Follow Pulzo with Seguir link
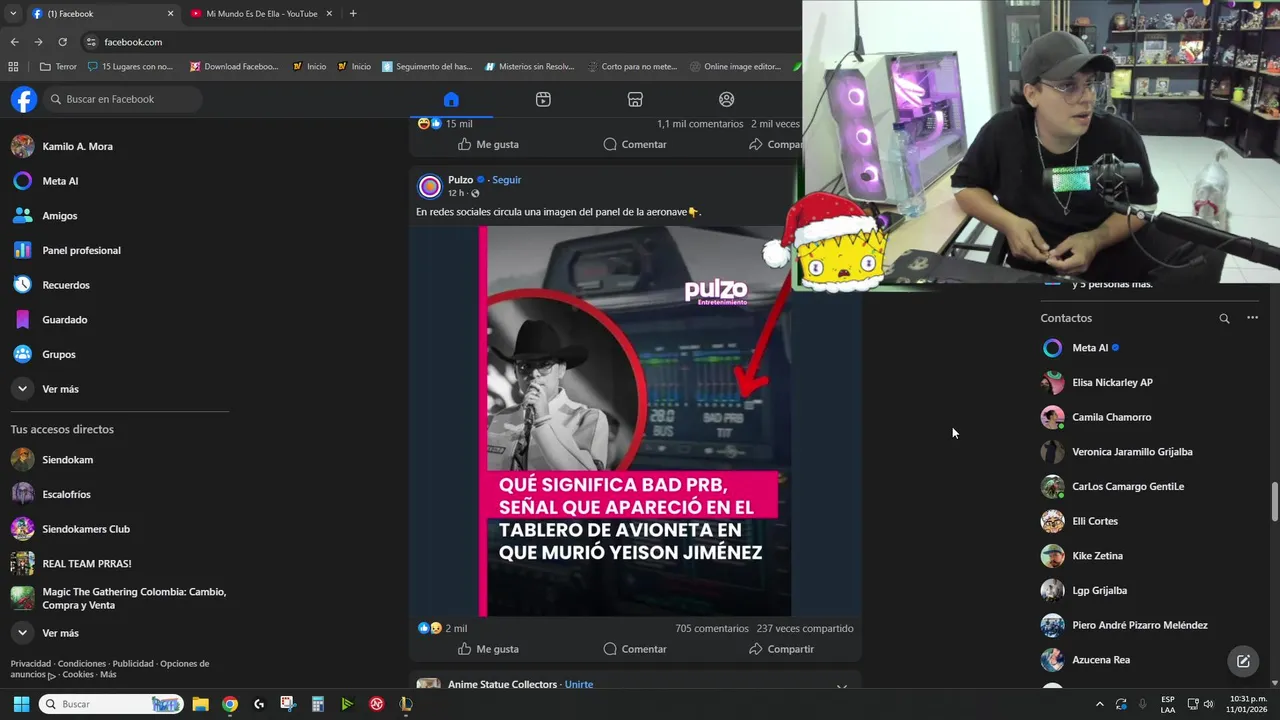1280x720 pixels. 507,180
